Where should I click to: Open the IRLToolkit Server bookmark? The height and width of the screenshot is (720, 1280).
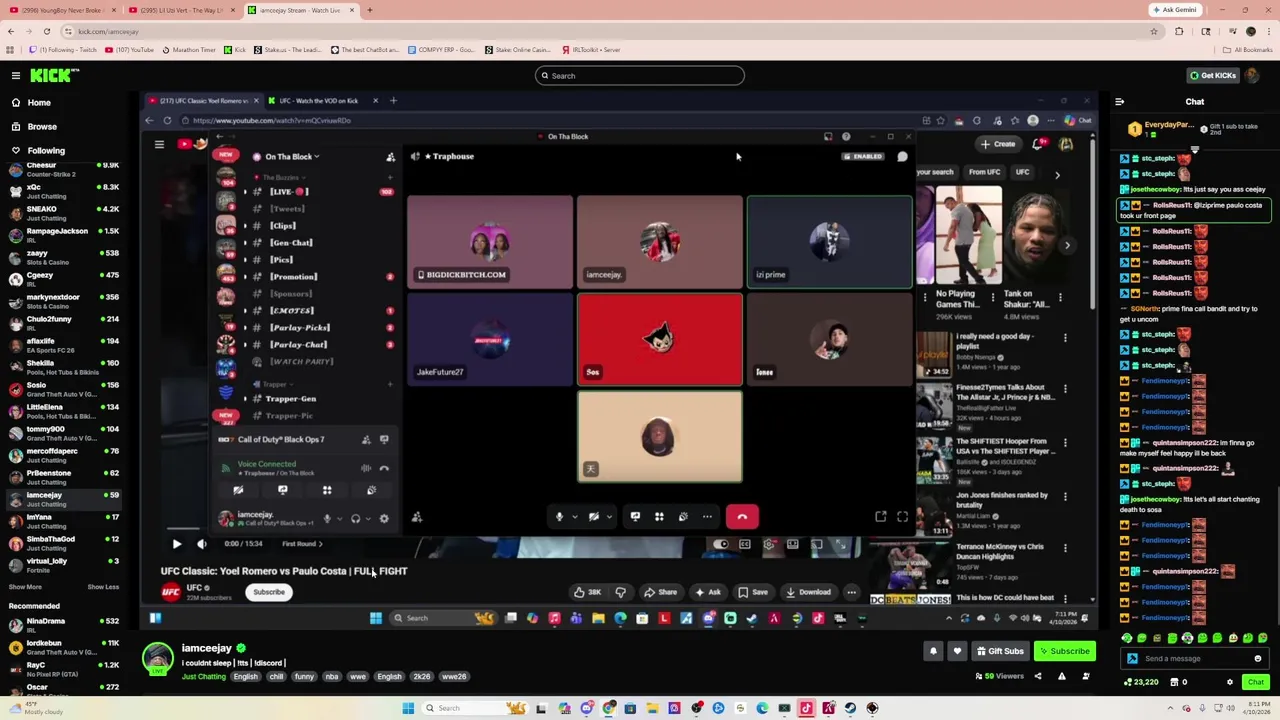coord(590,49)
